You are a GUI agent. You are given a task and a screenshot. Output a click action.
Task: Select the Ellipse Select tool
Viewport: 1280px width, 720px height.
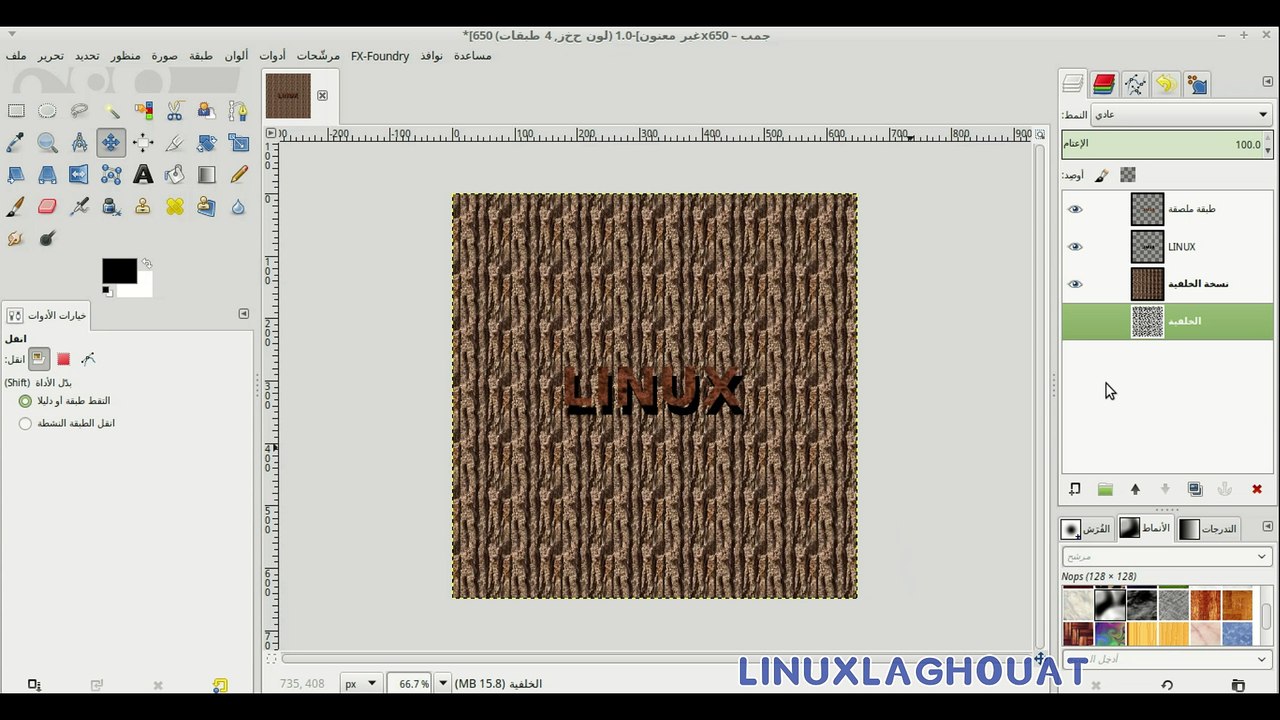pyautogui.click(x=47, y=111)
